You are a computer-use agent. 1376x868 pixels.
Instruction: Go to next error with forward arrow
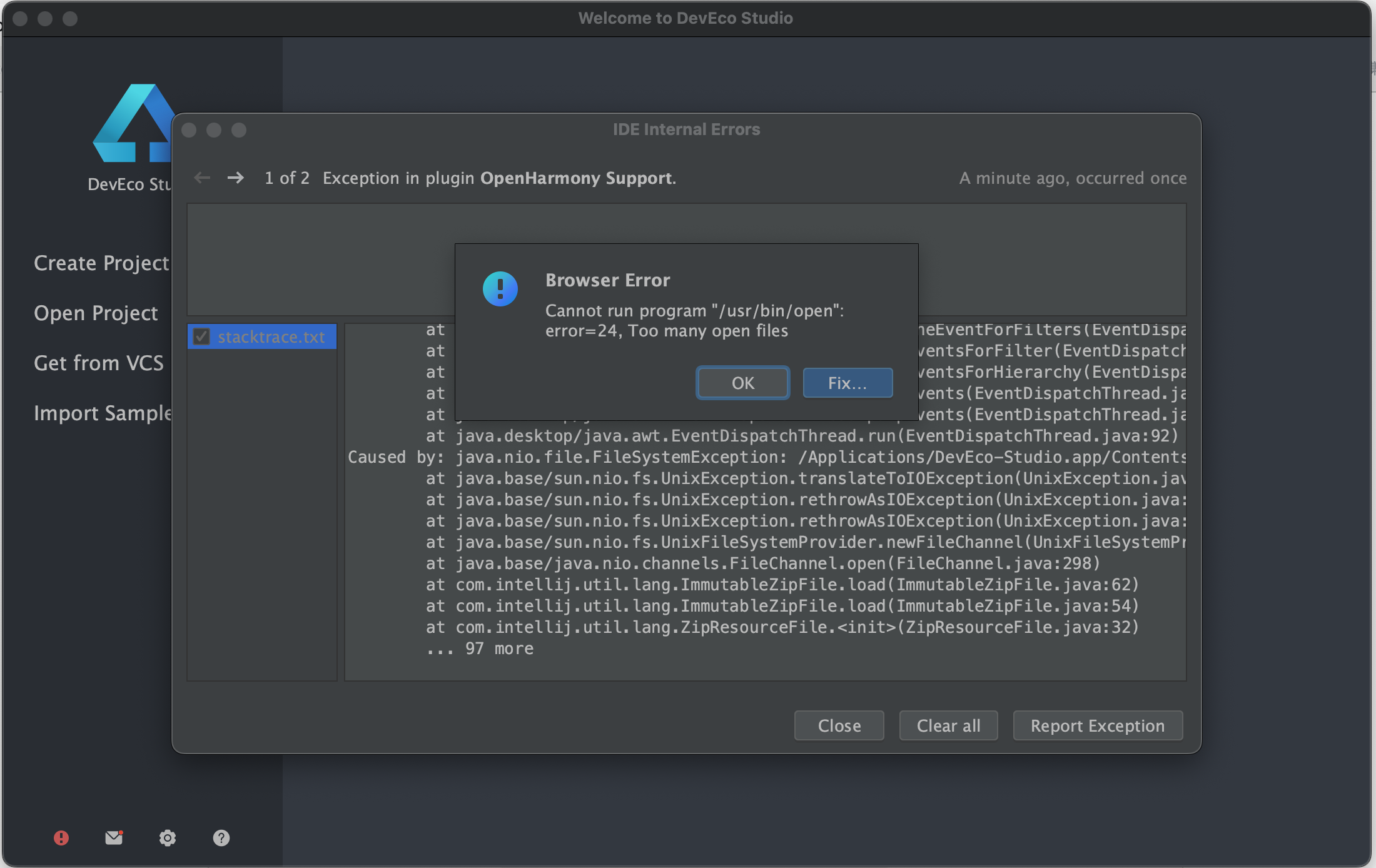236,178
